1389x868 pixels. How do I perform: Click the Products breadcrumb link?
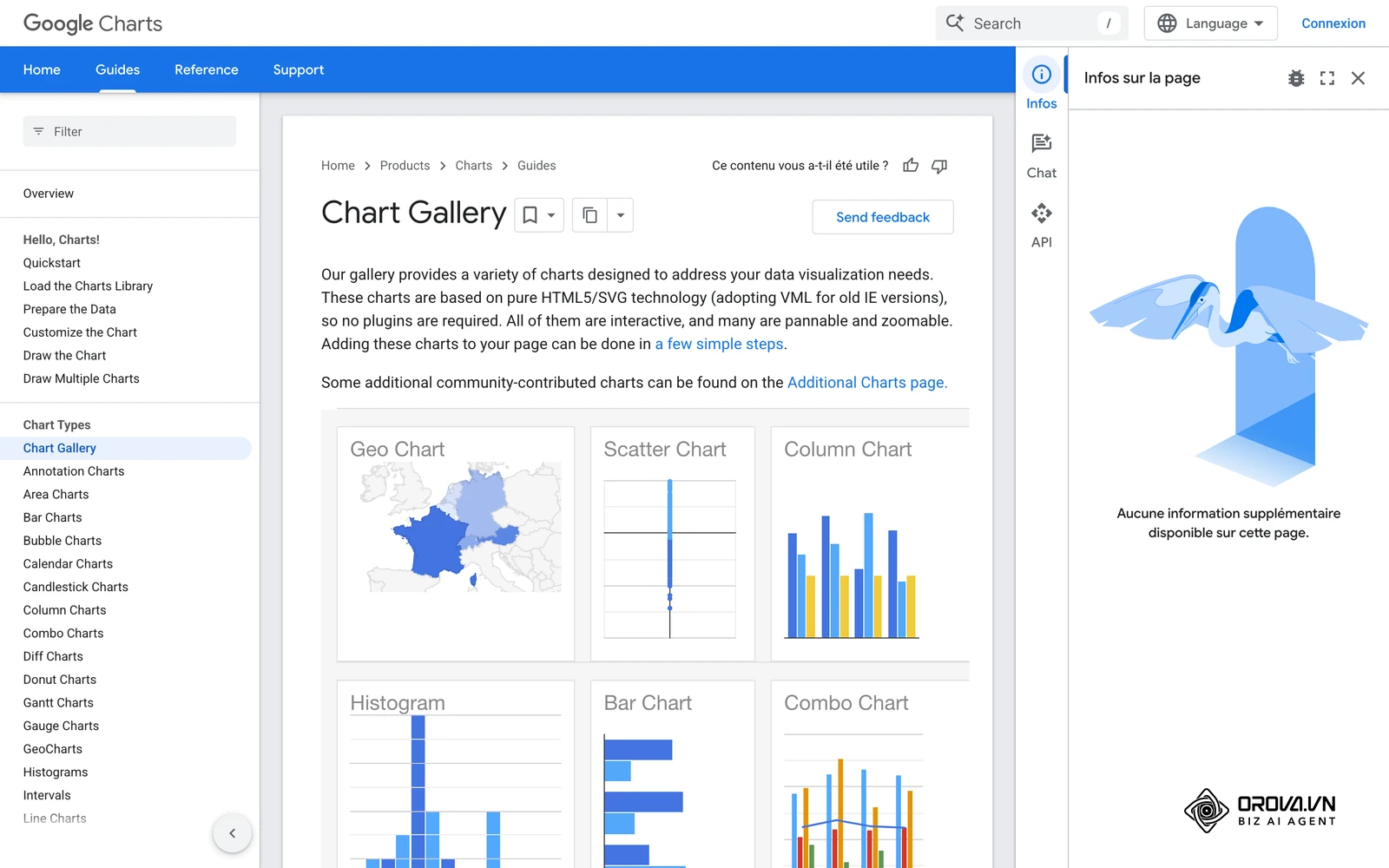405,166
